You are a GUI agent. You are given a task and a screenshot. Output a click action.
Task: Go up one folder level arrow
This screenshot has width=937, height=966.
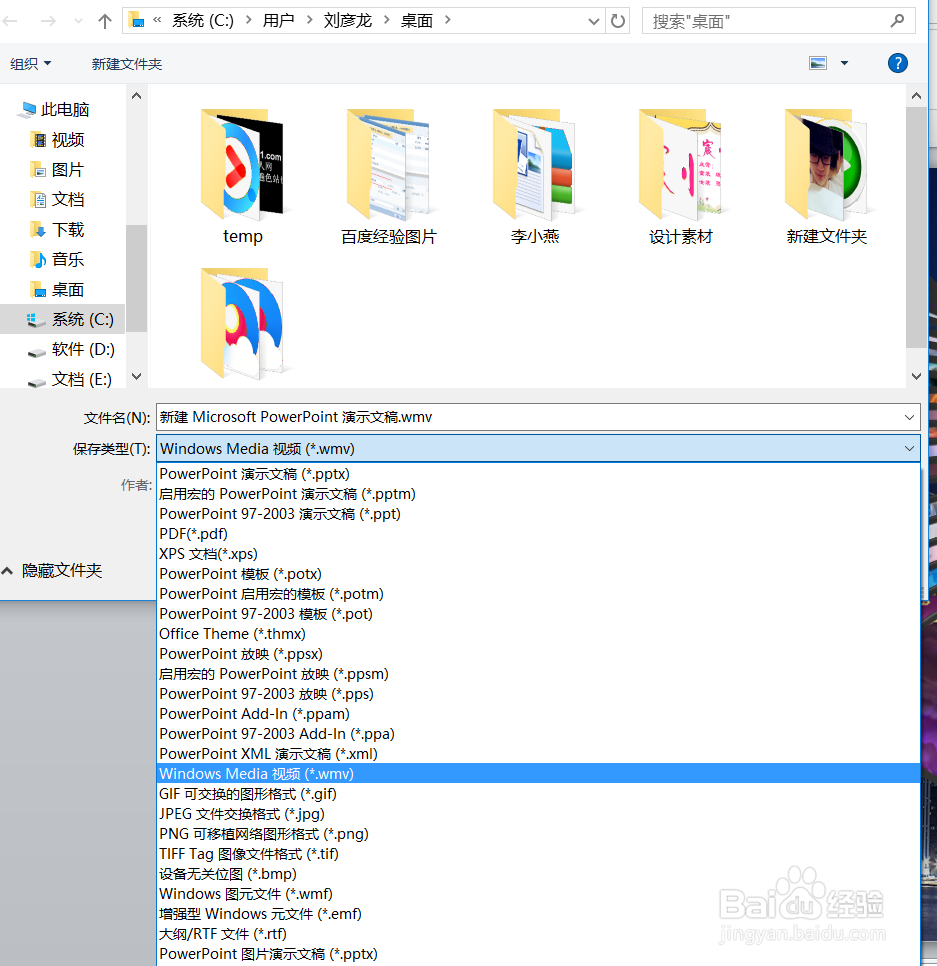tap(105, 22)
